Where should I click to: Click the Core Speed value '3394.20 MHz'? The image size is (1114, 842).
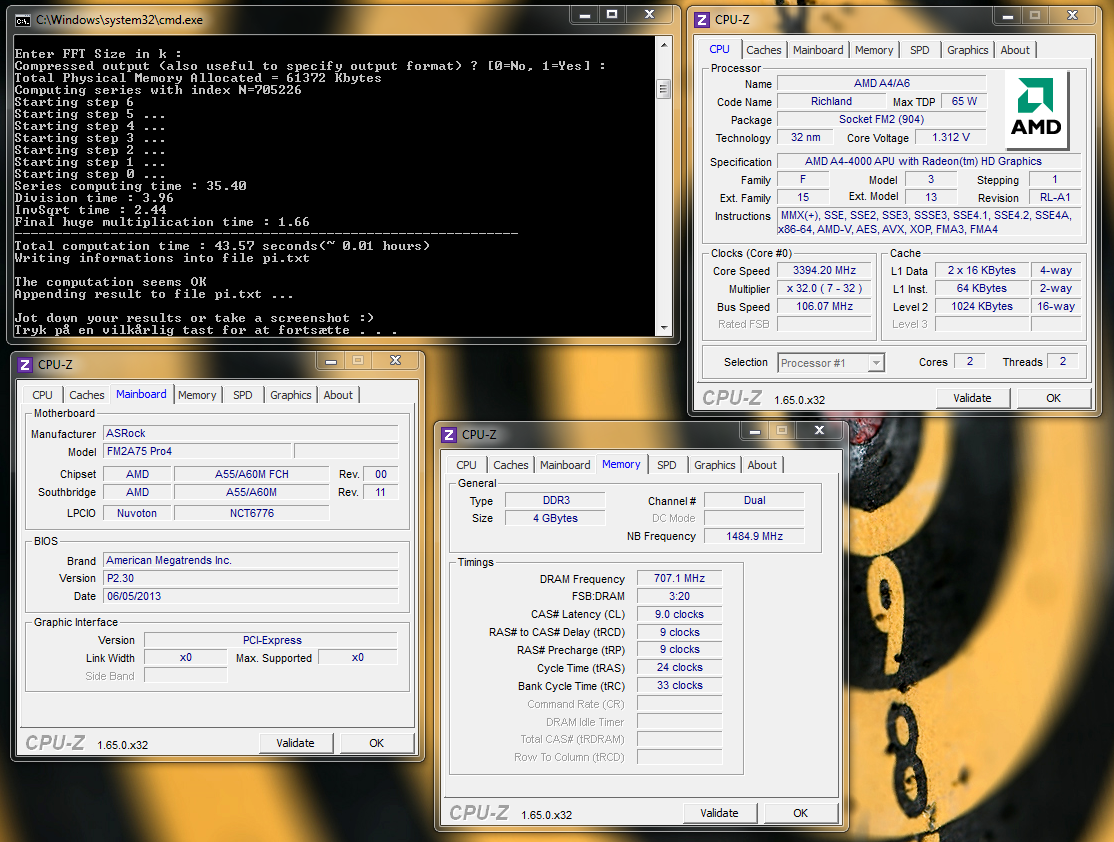point(824,271)
